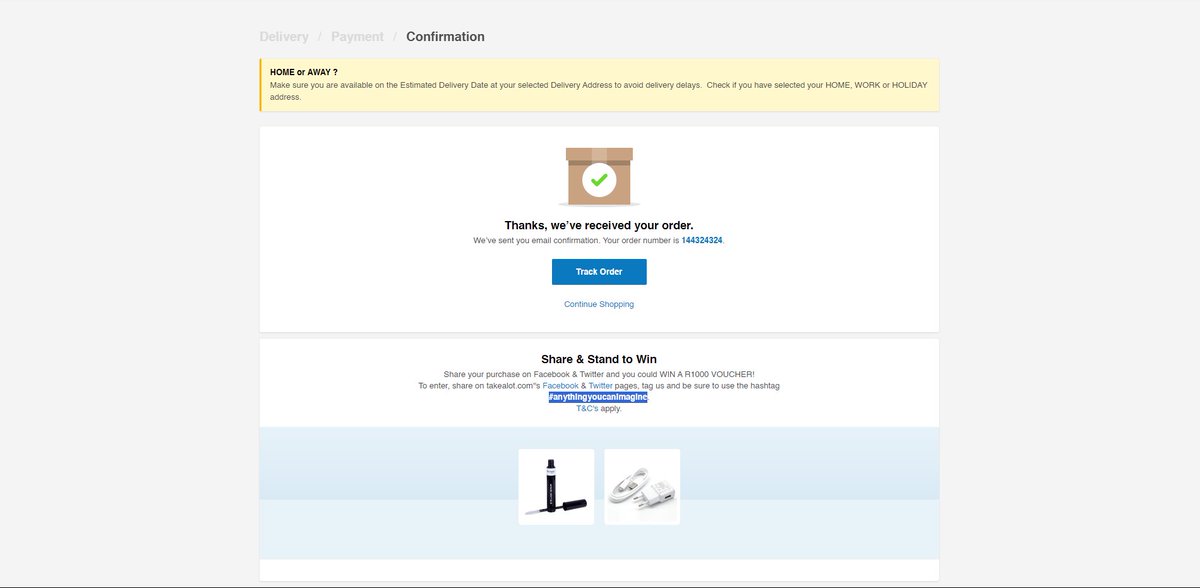Click the white charger cable product thumbnail

(642, 486)
